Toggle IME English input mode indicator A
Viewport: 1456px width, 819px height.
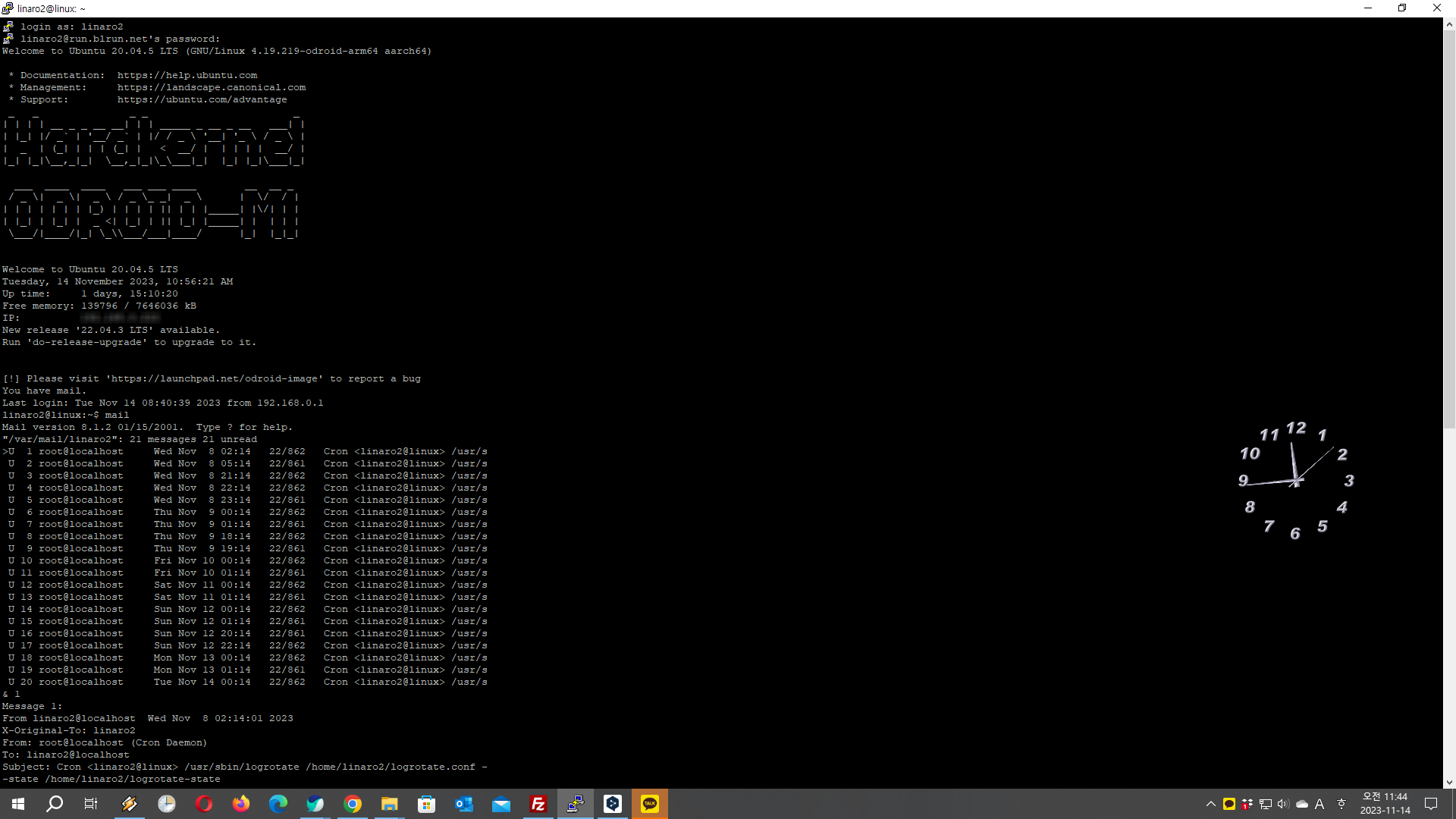point(1319,804)
